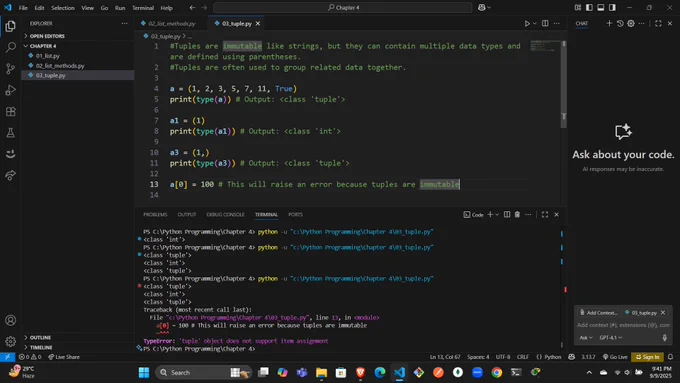Switch to the Output panel tab
The width and height of the screenshot is (680, 383).
click(186, 214)
